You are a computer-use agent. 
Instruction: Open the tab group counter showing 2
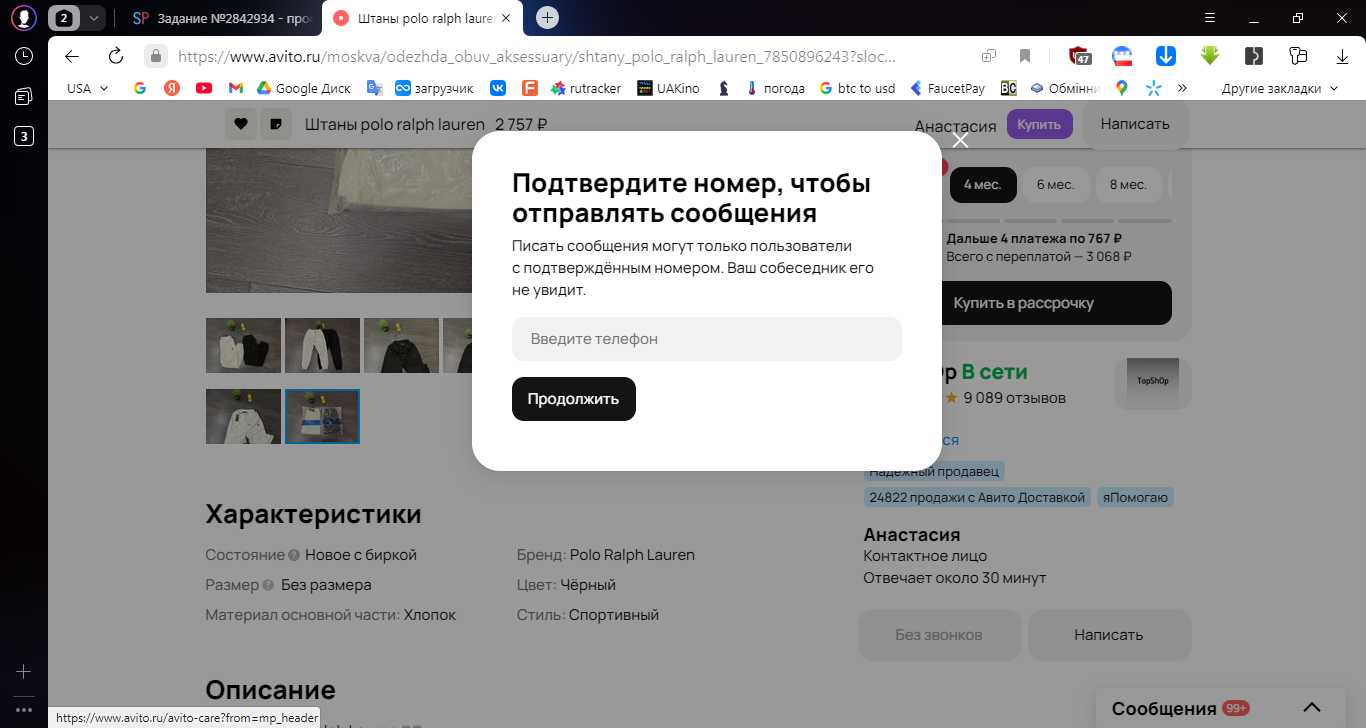click(64, 18)
